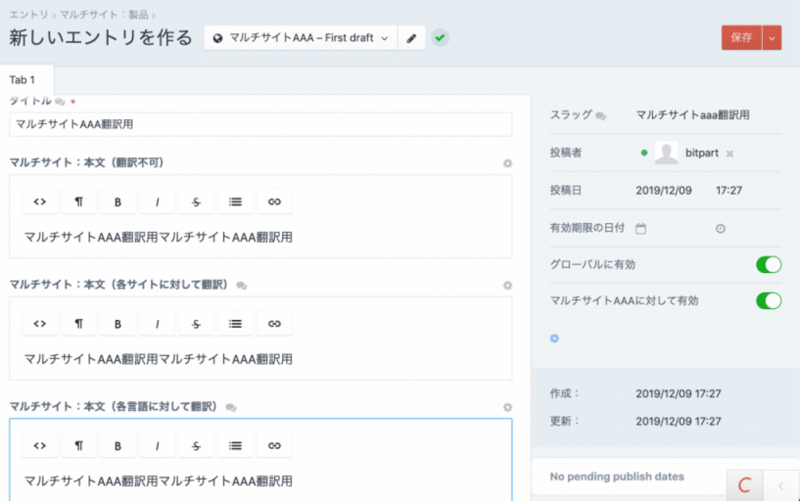Click italic icon in second body editor
The height and width of the screenshot is (501, 800).
pos(157,324)
